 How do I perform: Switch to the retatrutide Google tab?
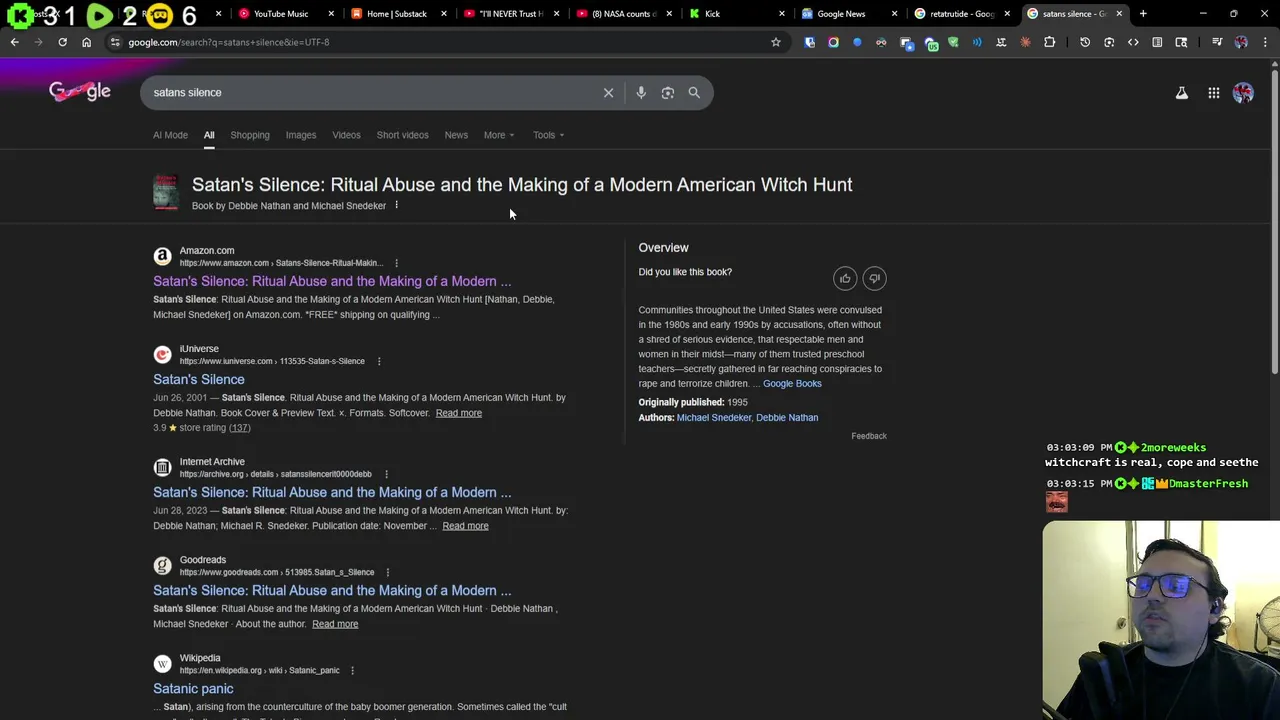960,14
